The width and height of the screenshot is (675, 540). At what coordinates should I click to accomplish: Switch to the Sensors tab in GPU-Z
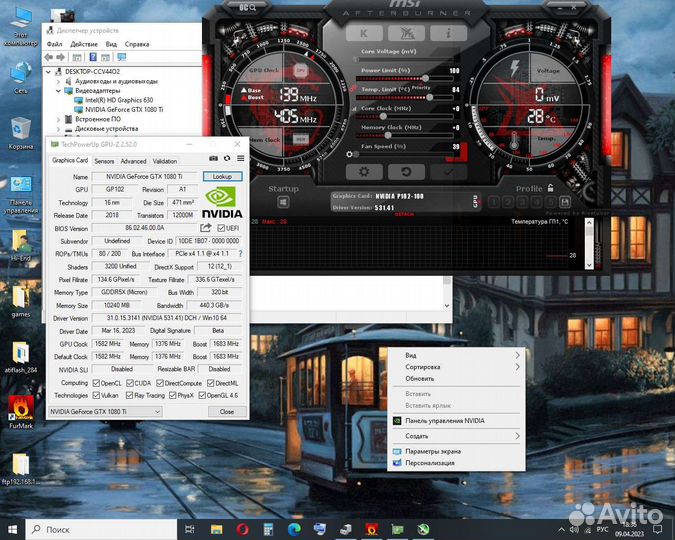point(104,161)
